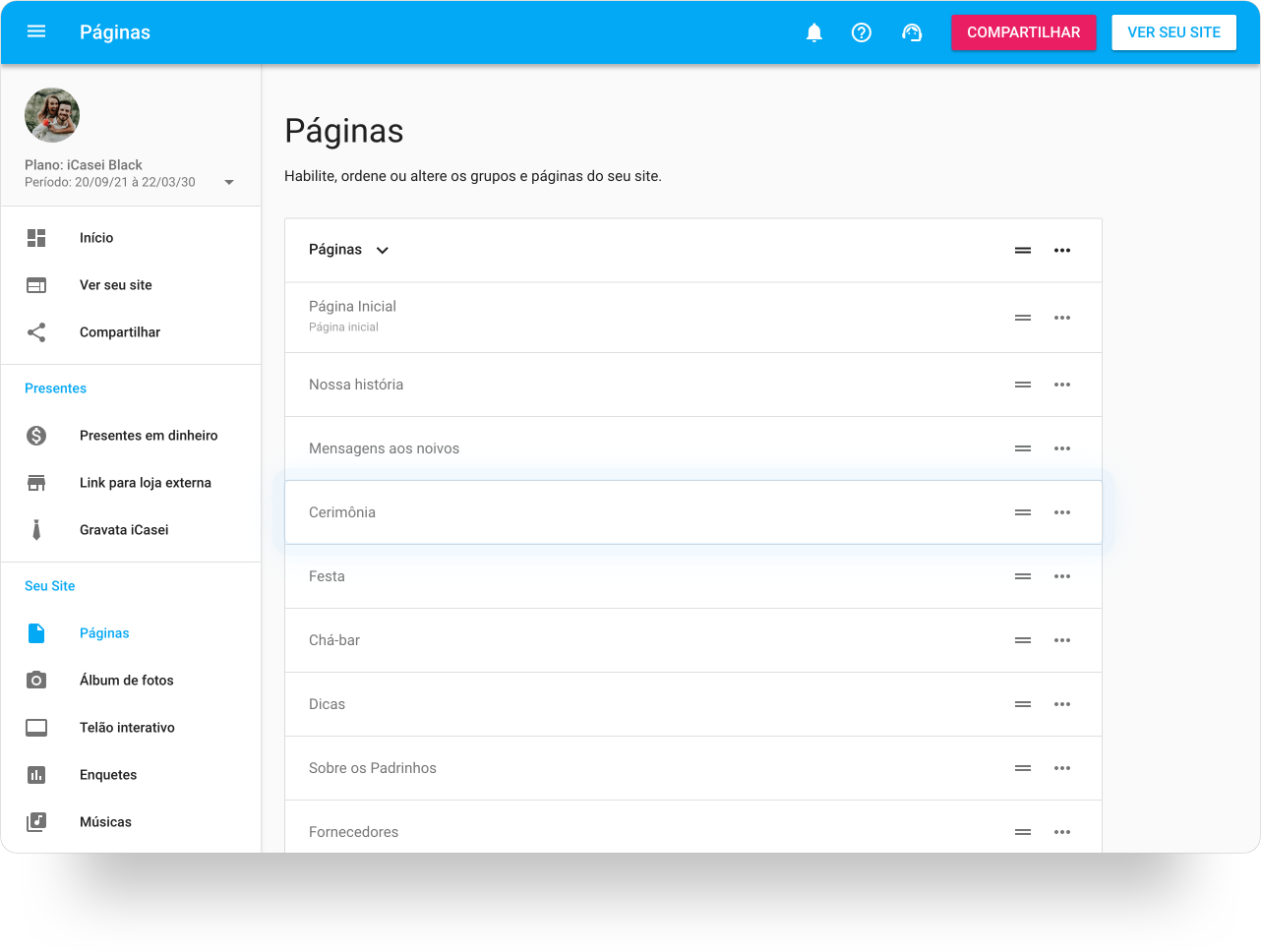Click the Páginas document icon in sidebar
Viewport: 1261px width, 952px height.
coord(36,633)
